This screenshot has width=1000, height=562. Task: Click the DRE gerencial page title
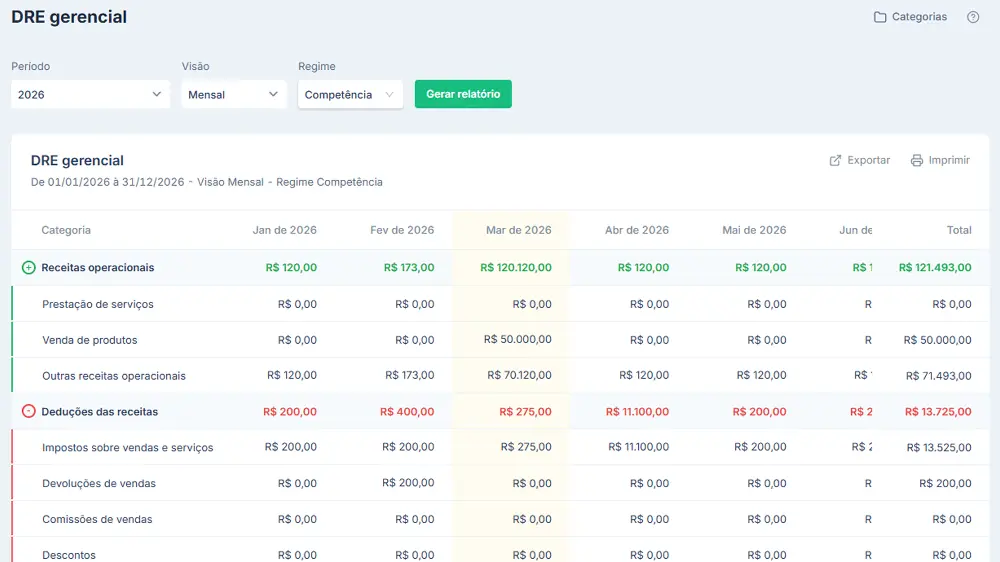point(69,17)
